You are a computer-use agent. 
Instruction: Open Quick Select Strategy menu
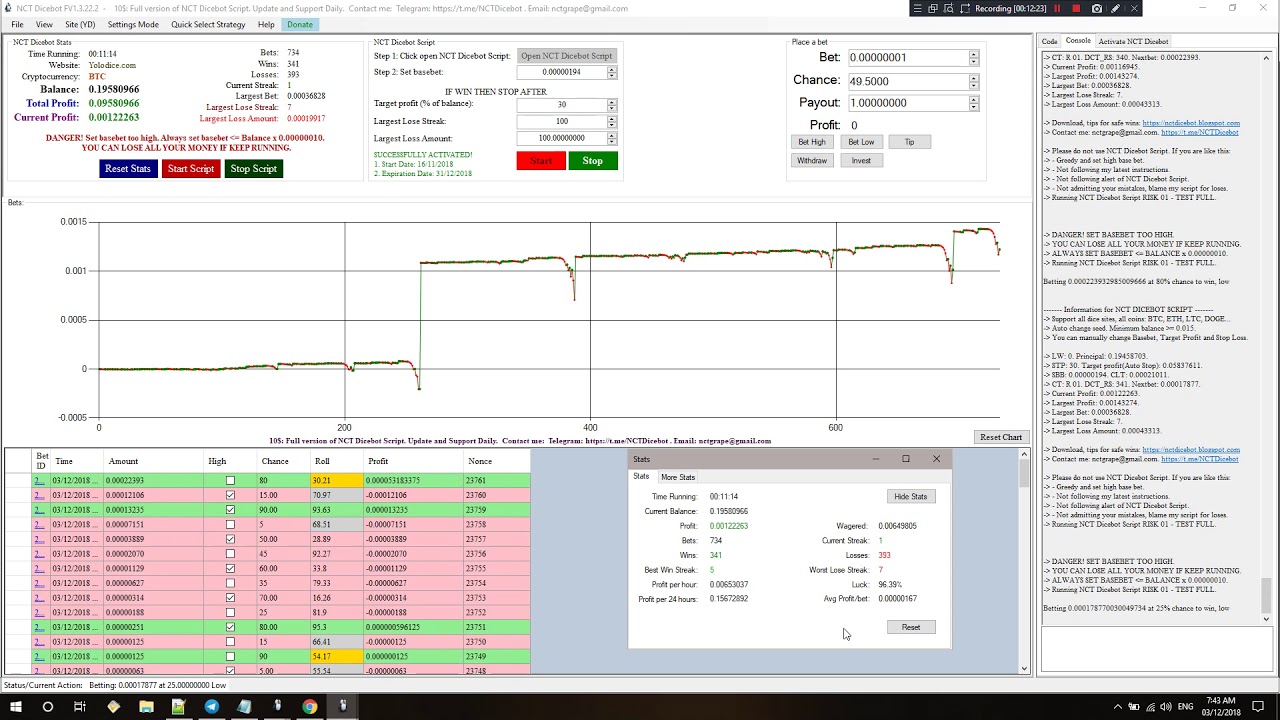[x=208, y=24]
